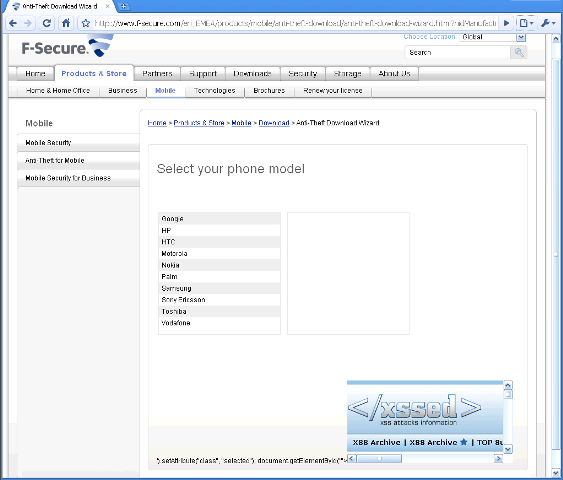Open the Security tab
563x480 pixels.
click(x=303, y=74)
